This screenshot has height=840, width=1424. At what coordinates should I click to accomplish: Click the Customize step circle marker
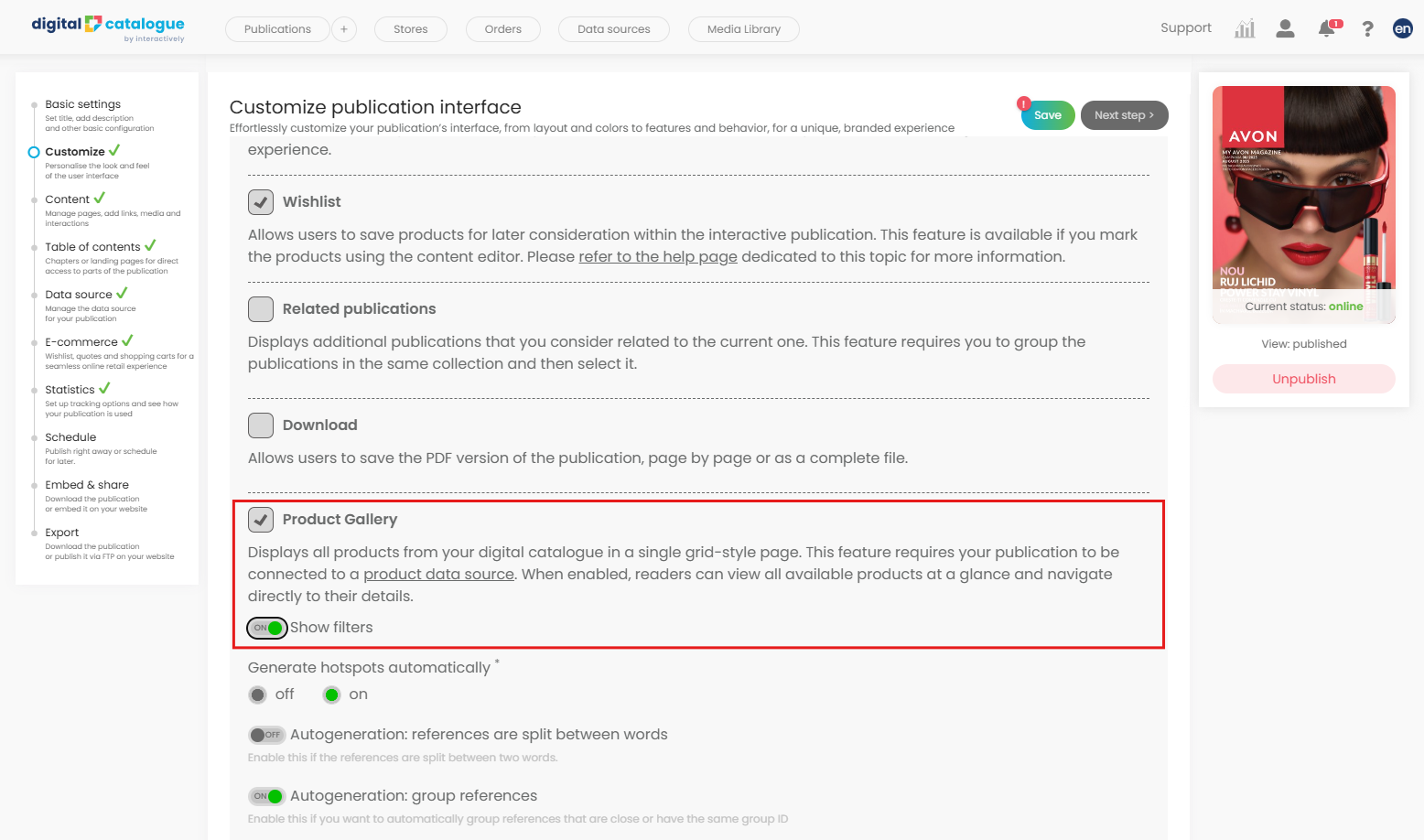[x=34, y=152]
